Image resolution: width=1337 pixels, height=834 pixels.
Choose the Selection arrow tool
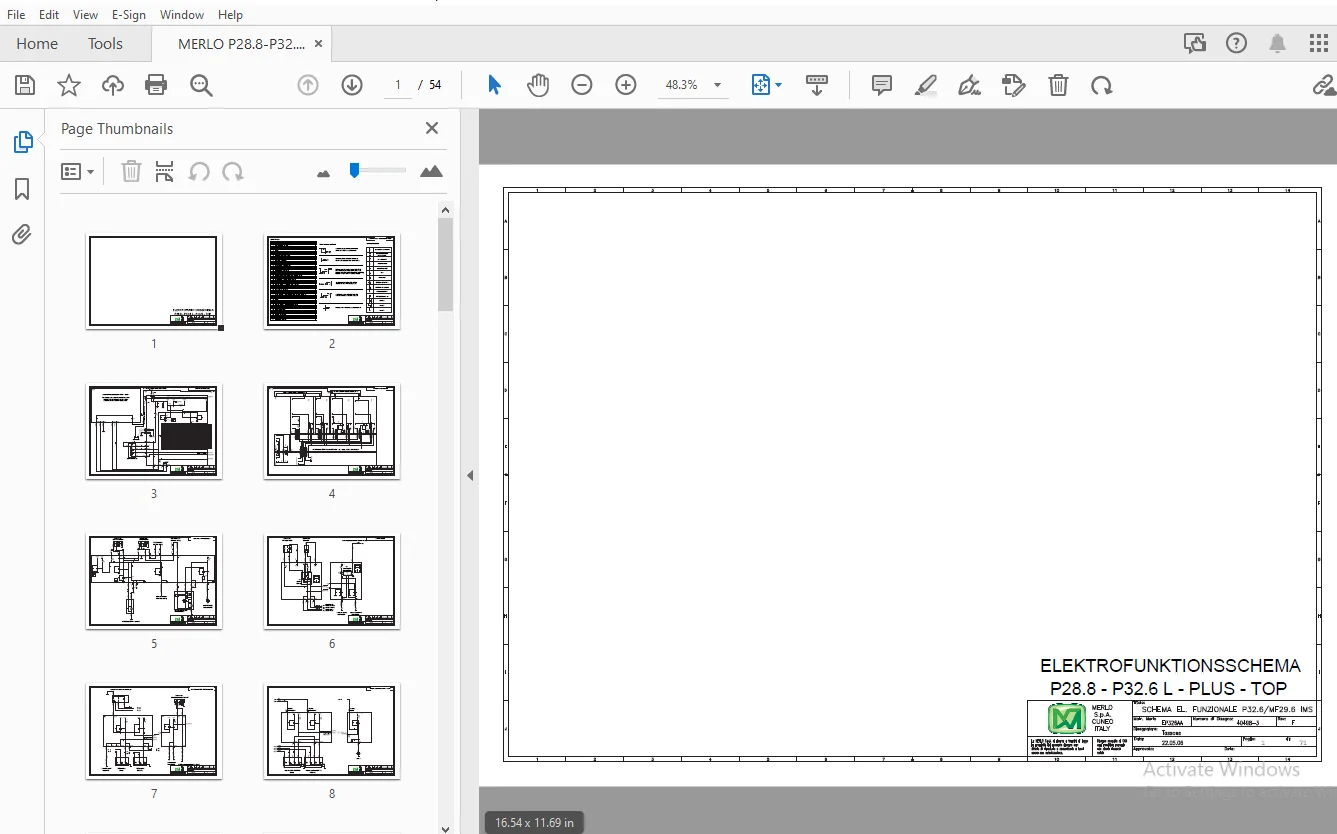click(x=494, y=85)
